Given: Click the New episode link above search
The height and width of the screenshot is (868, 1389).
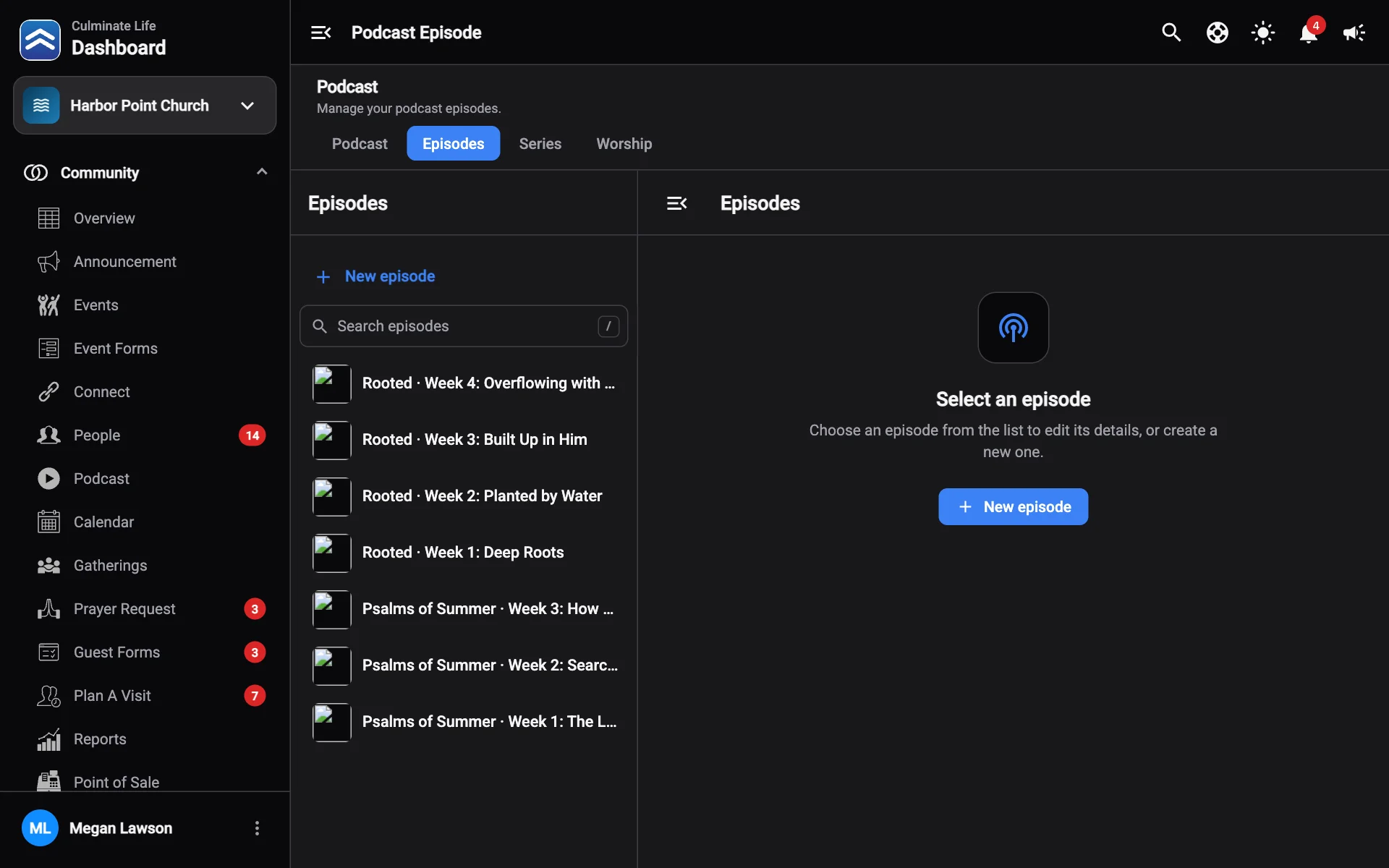Looking at the screenshot, I should [375, 276].
